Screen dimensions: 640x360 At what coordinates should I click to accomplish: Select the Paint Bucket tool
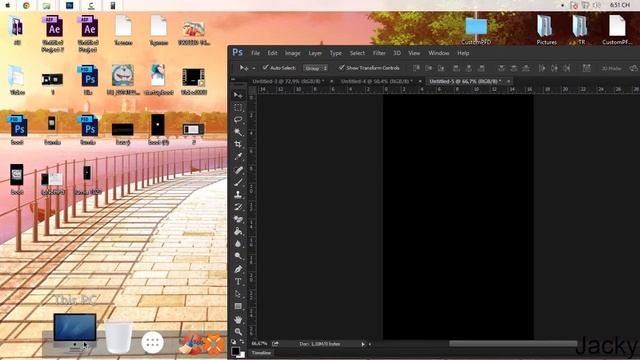pos(238,231)
